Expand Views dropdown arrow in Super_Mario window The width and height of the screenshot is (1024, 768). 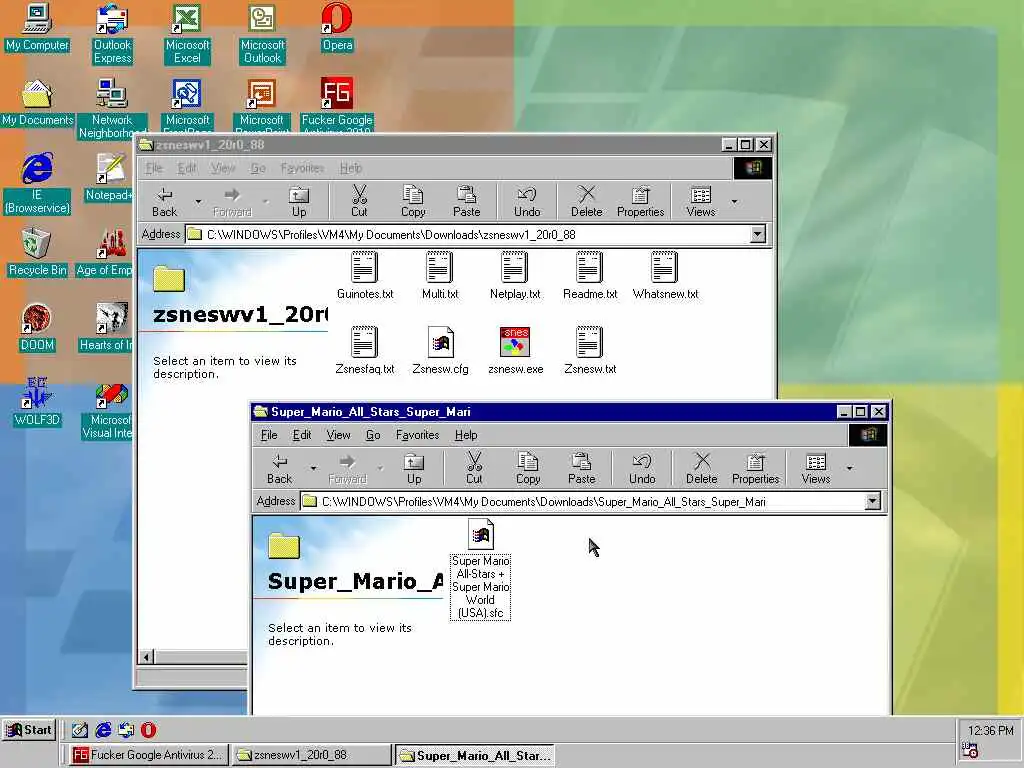point(849,468)
